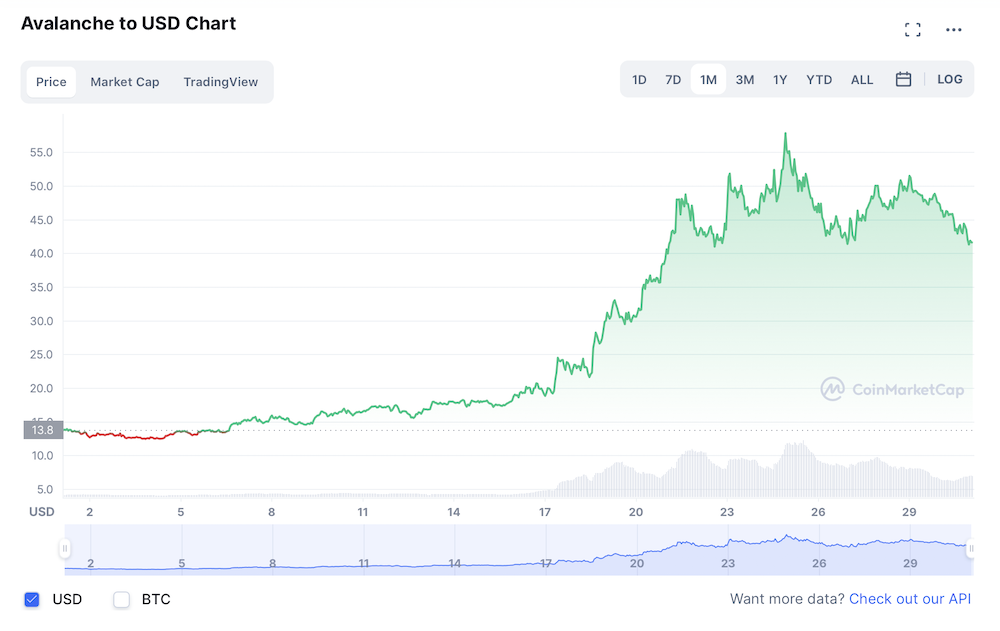Viewport: 1000px width, 631px height.
Task: Select the YTD time range
Action: (x=819, y=80)
